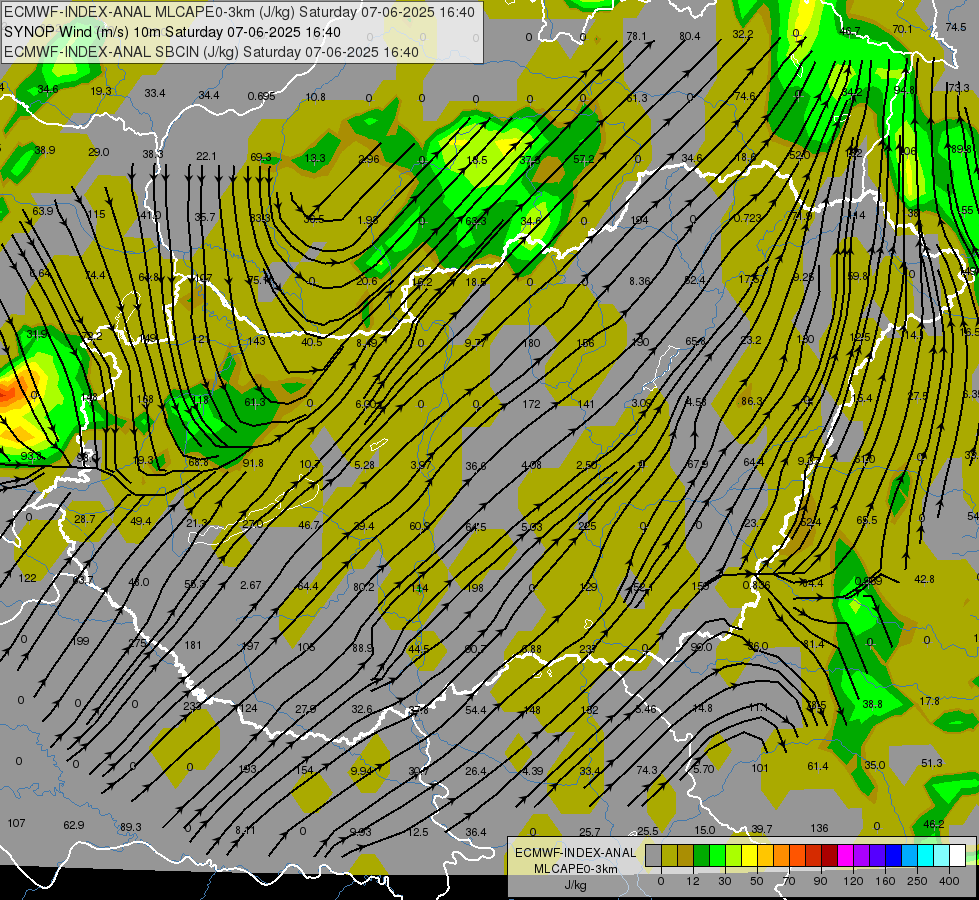This screenshot has width=979, height=900.
Task: Select the red-orange legend swatch at value 70
Action: coord(797,855)
